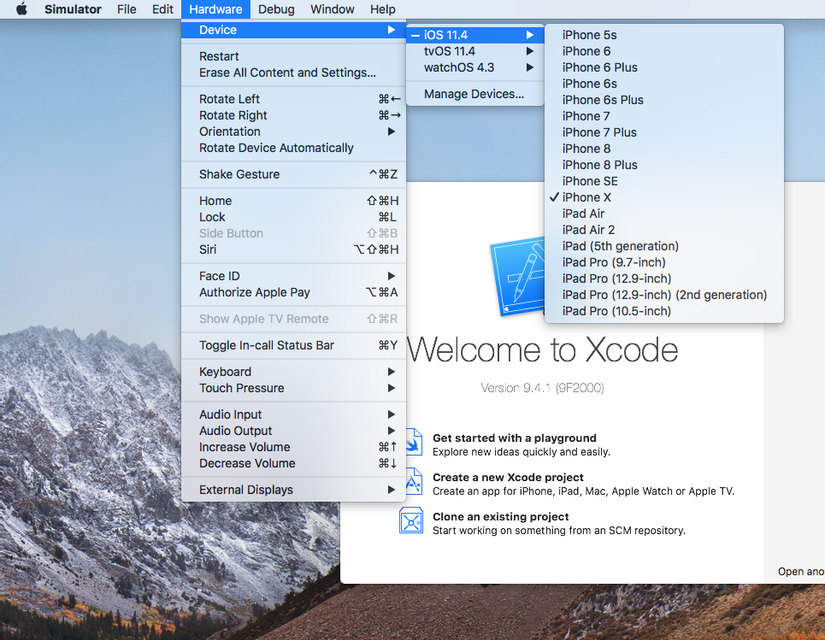This screenshot has height=640, width=825.
Task: Expand the External Displays submenu
Action: coord(294,490)
